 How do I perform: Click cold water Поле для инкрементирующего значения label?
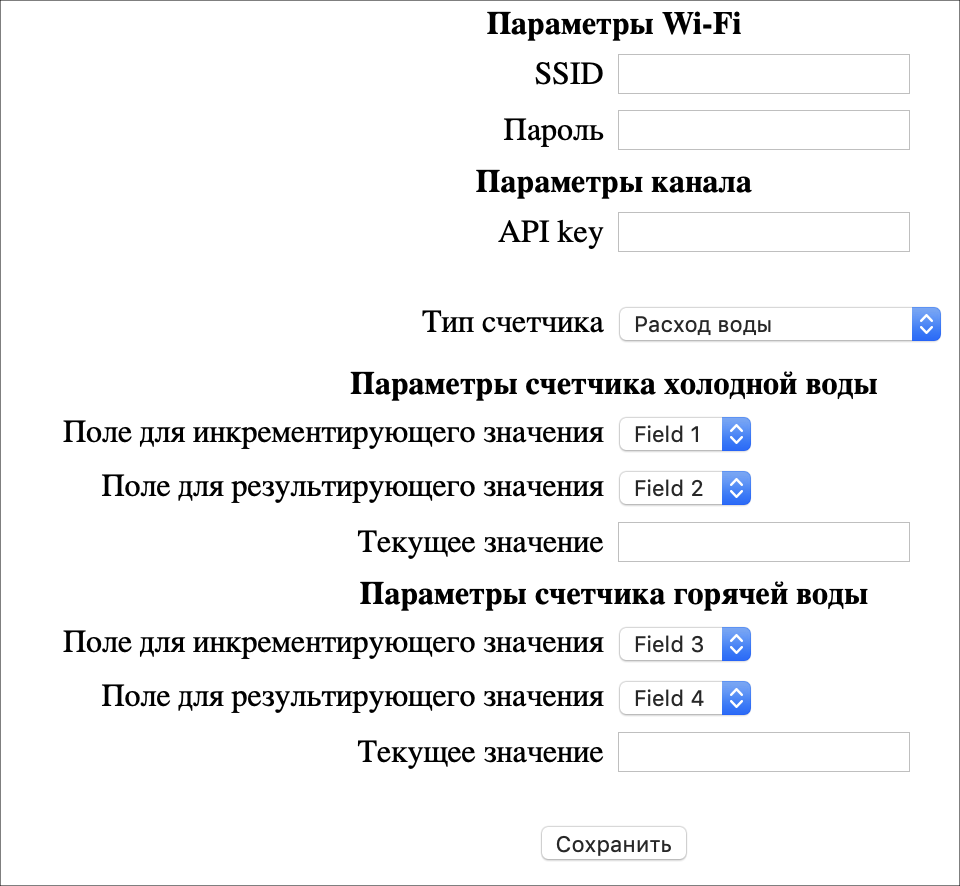(333, 433)
